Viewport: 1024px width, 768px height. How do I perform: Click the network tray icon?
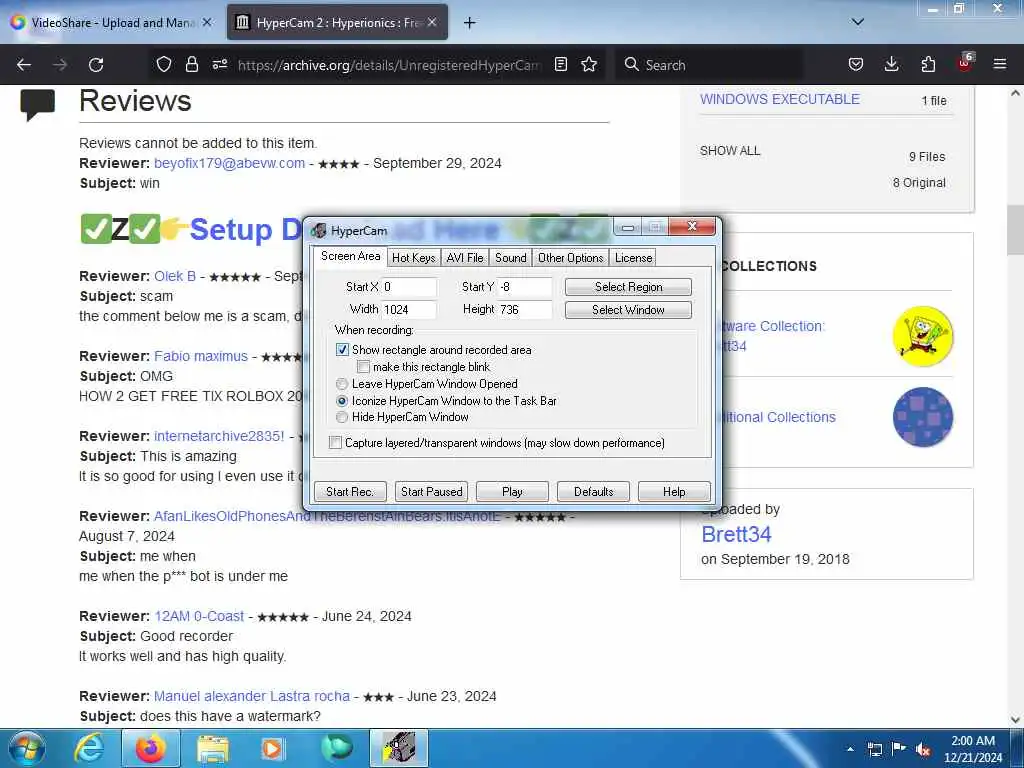click(x=874, y=749)
